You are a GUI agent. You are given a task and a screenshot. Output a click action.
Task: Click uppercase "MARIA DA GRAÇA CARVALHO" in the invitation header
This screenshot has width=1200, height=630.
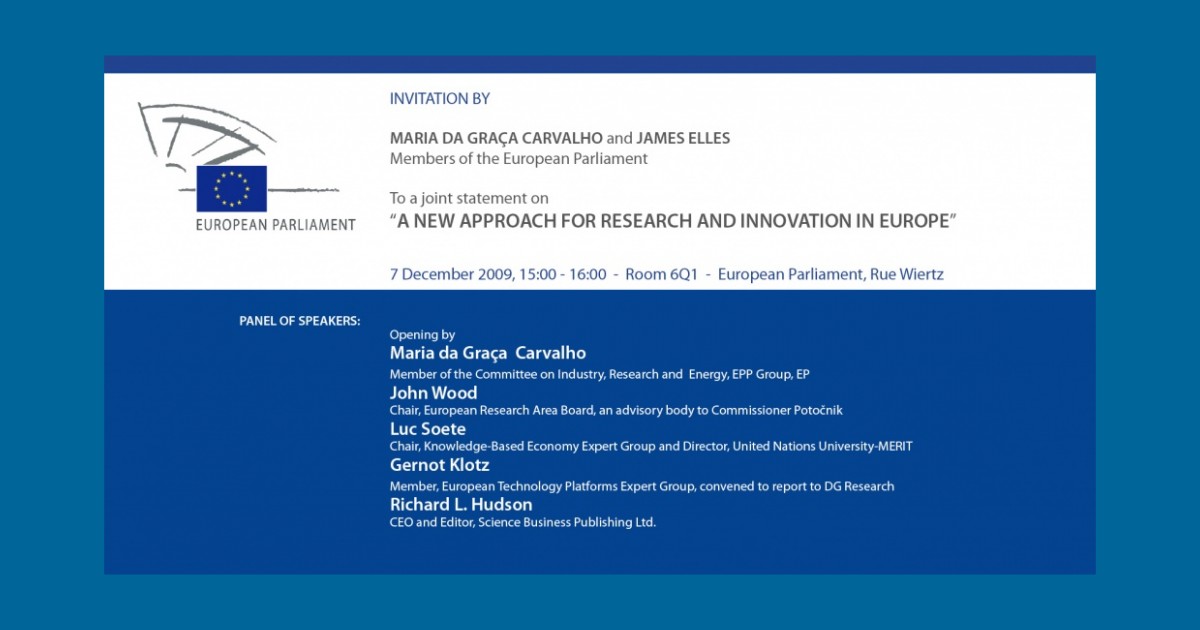pos(496,138)
